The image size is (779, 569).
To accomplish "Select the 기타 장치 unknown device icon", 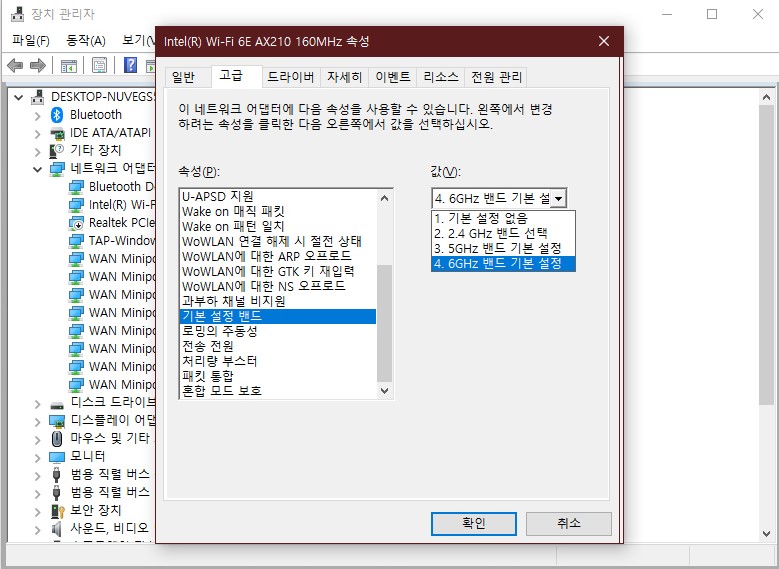I will 57,151.
